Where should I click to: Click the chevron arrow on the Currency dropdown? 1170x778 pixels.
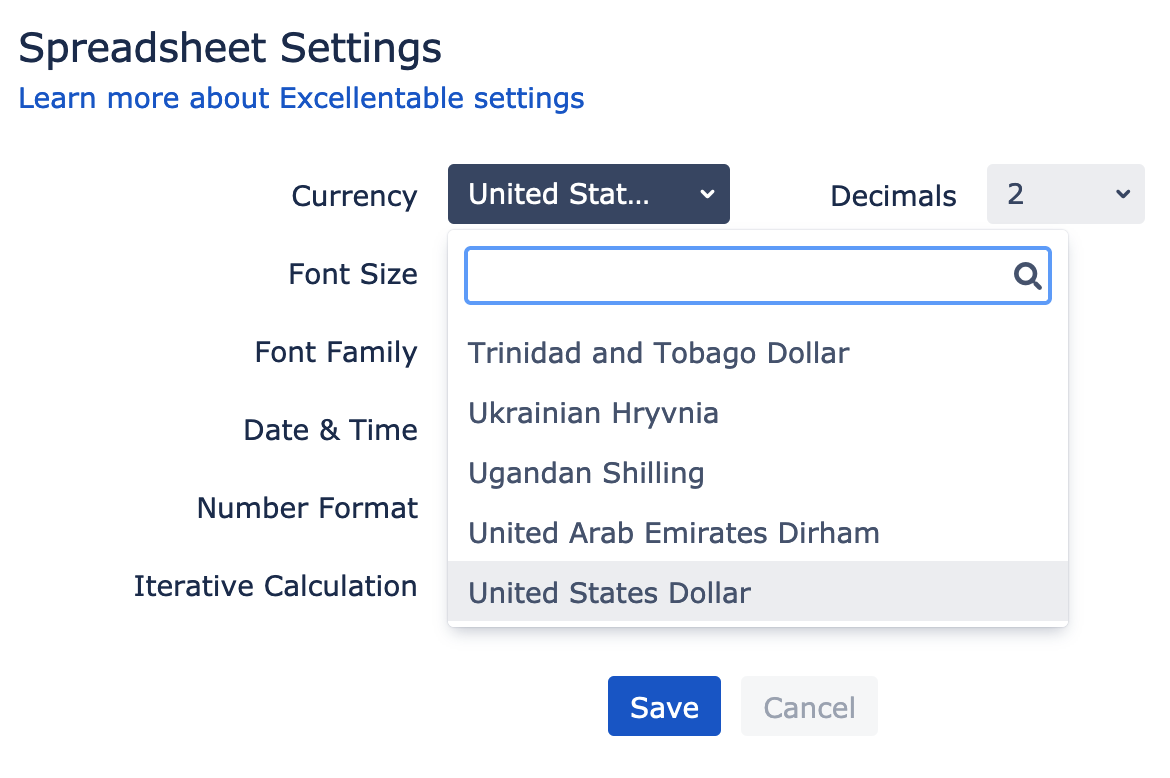[707, 195]
